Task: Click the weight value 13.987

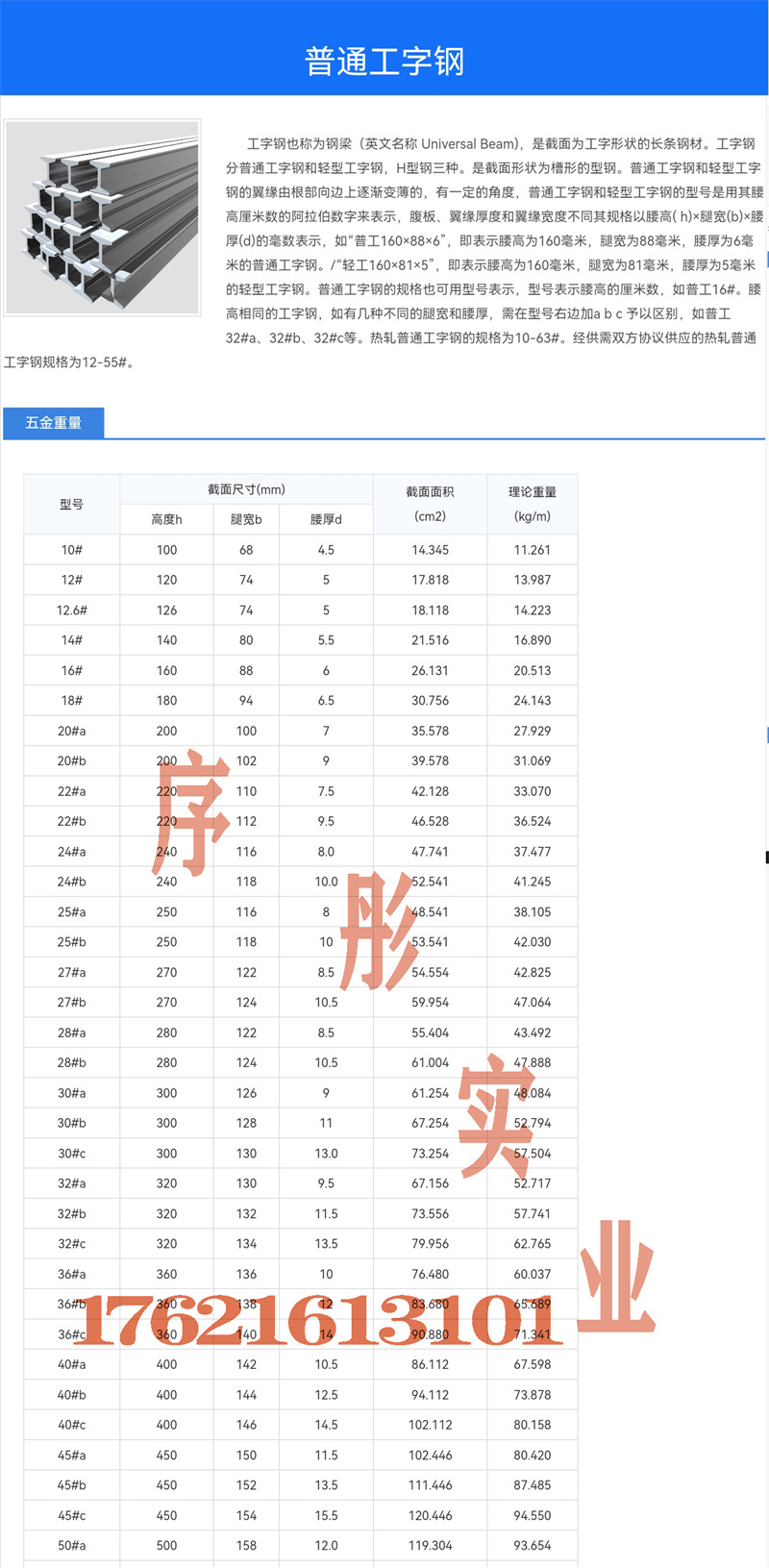Action: [533, 580]
